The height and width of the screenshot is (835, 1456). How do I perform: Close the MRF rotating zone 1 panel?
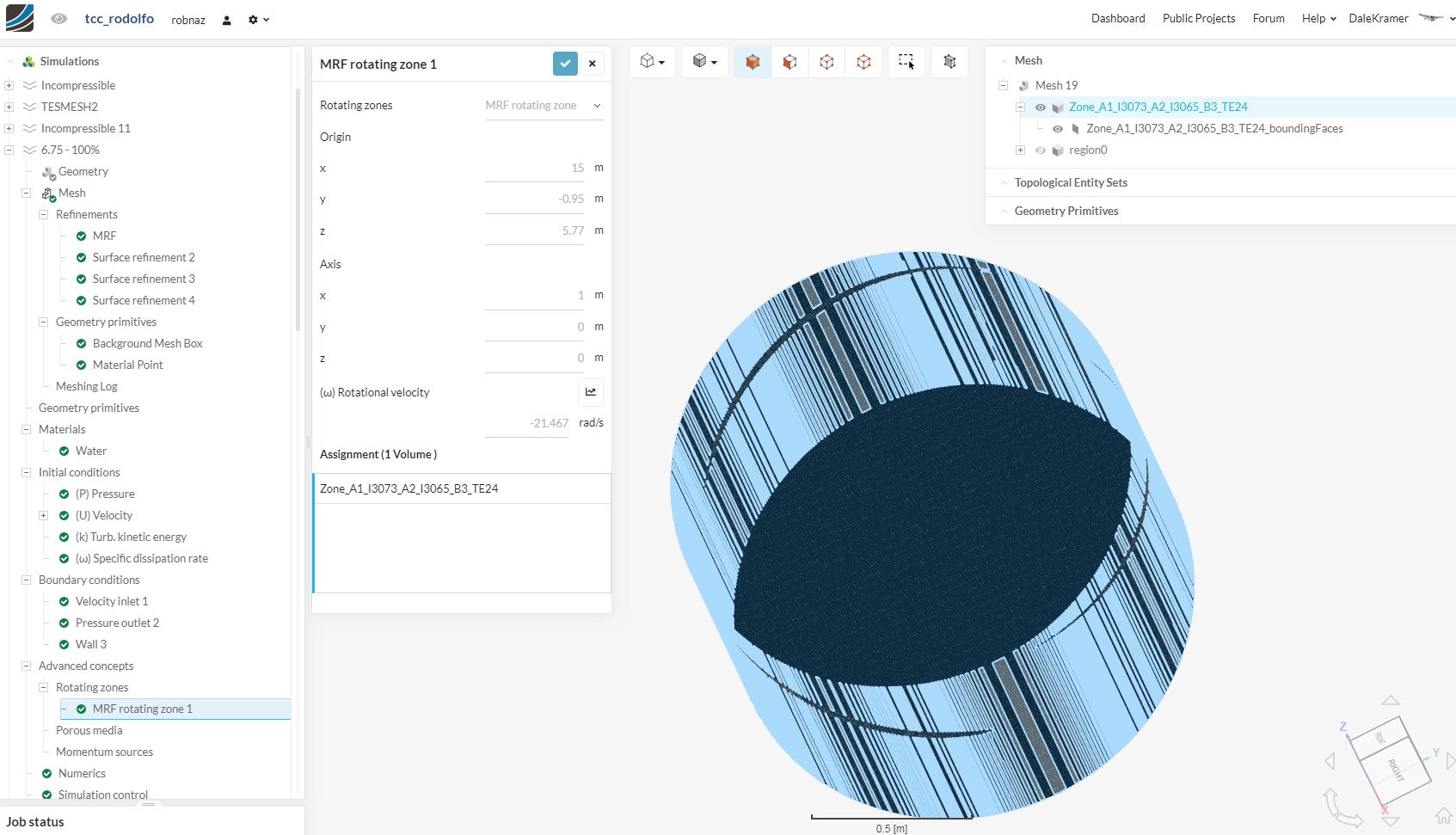coord(593,64)
